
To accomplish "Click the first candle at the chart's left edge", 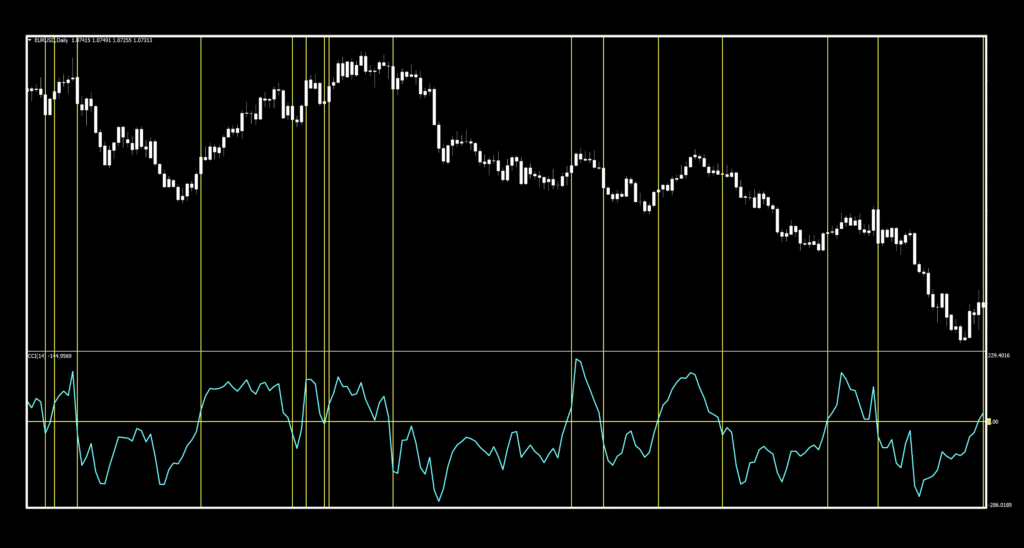I will point(29,90).
